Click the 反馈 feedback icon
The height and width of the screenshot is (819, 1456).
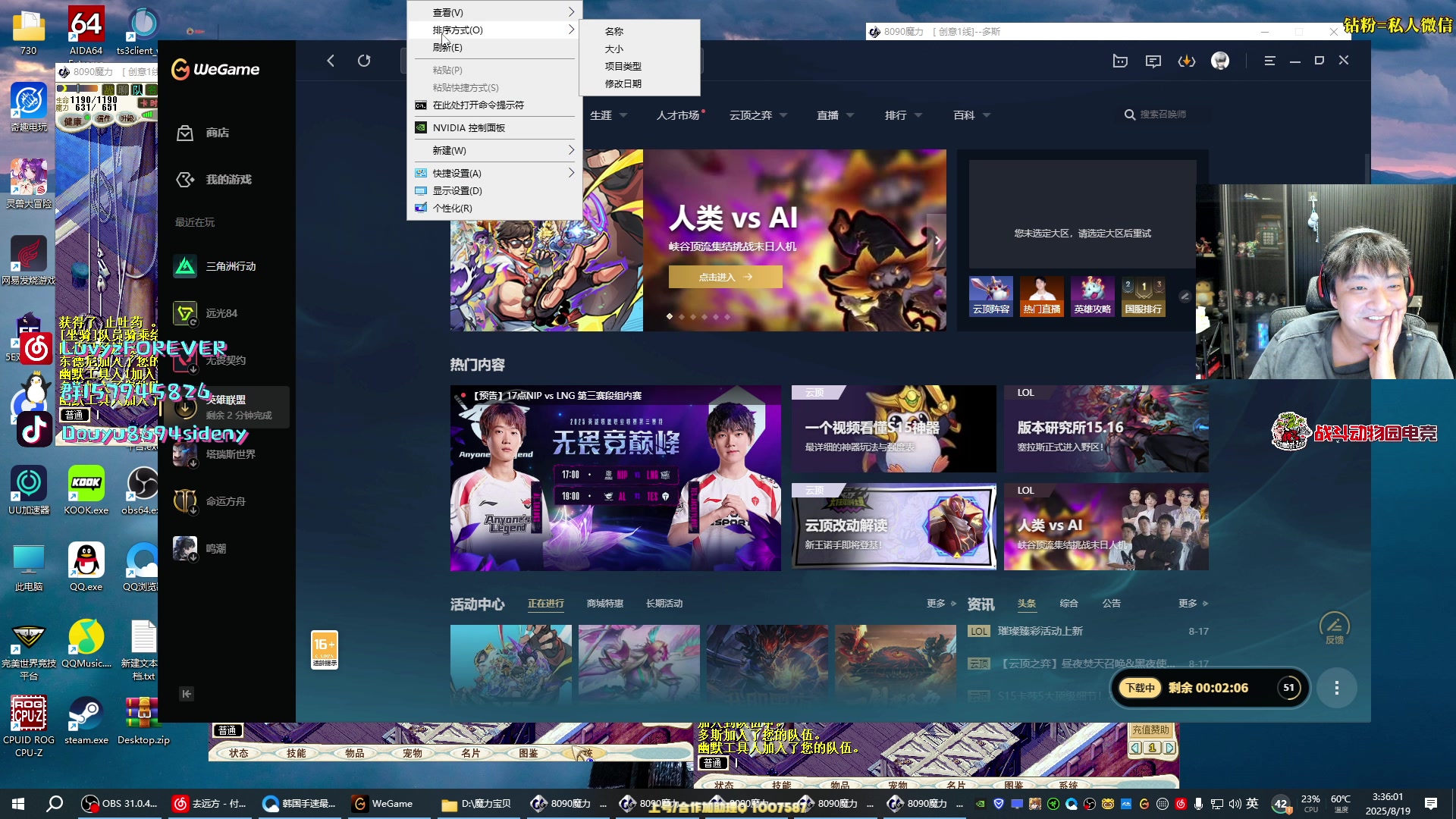pyautogui.click(x=1335, y=629)
